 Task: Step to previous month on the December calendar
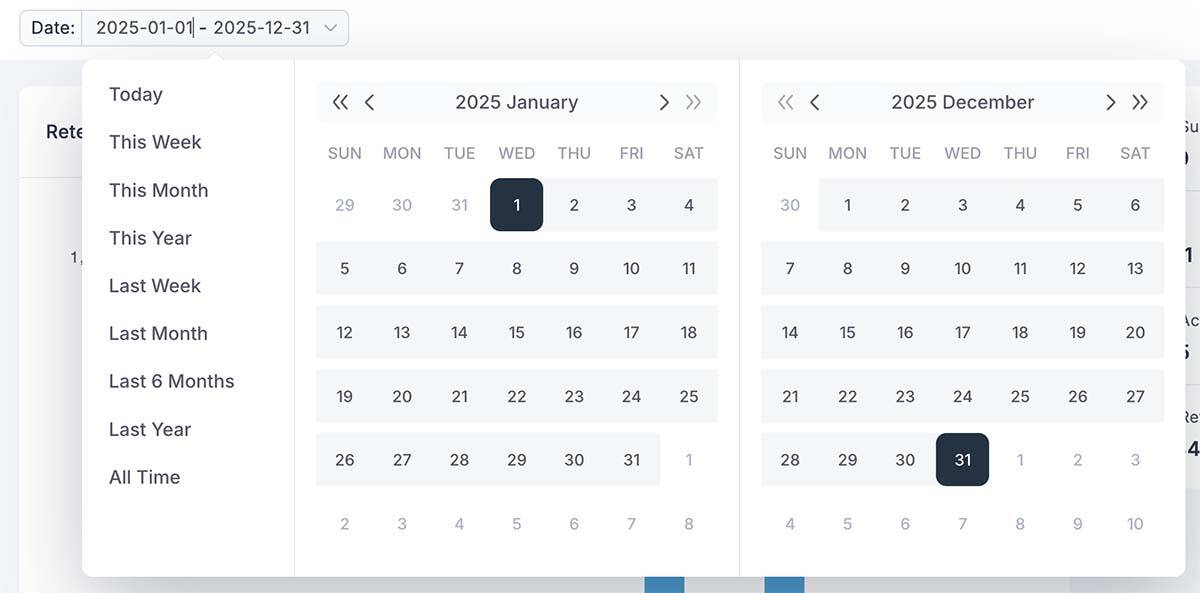[x=815, y=102]
